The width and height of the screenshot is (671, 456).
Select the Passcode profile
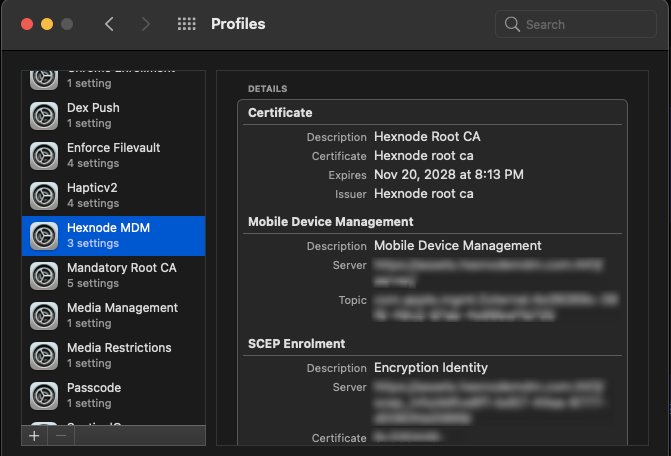tap(113, 396)
